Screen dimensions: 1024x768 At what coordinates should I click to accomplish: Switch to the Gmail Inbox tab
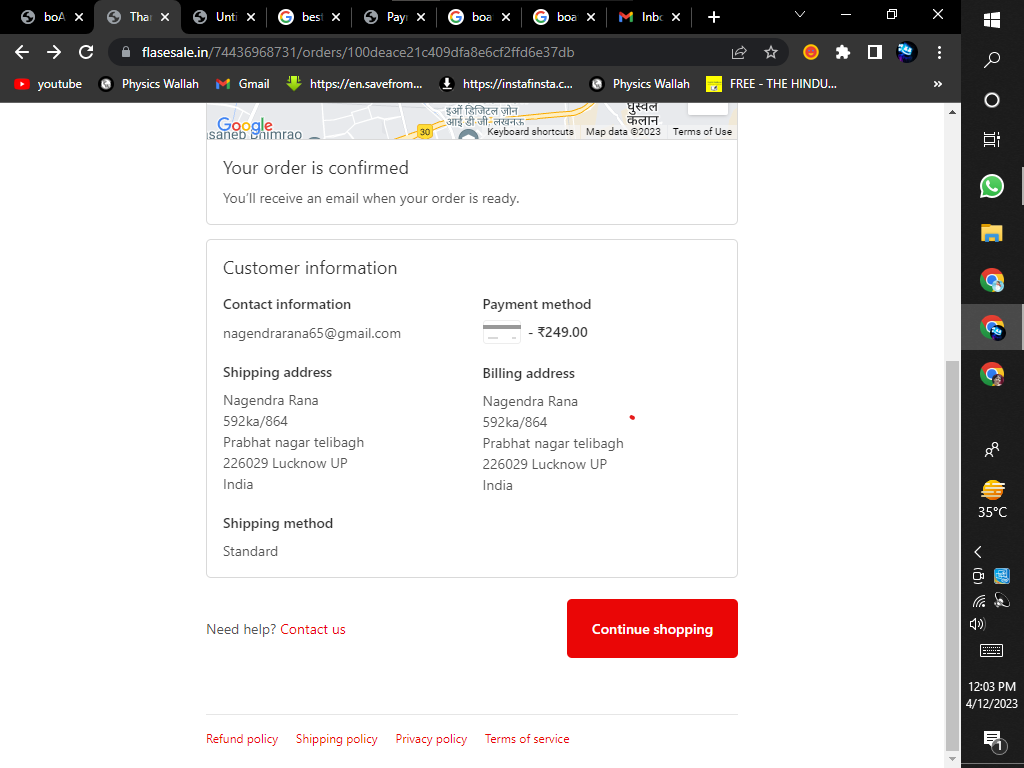[650, 17]
